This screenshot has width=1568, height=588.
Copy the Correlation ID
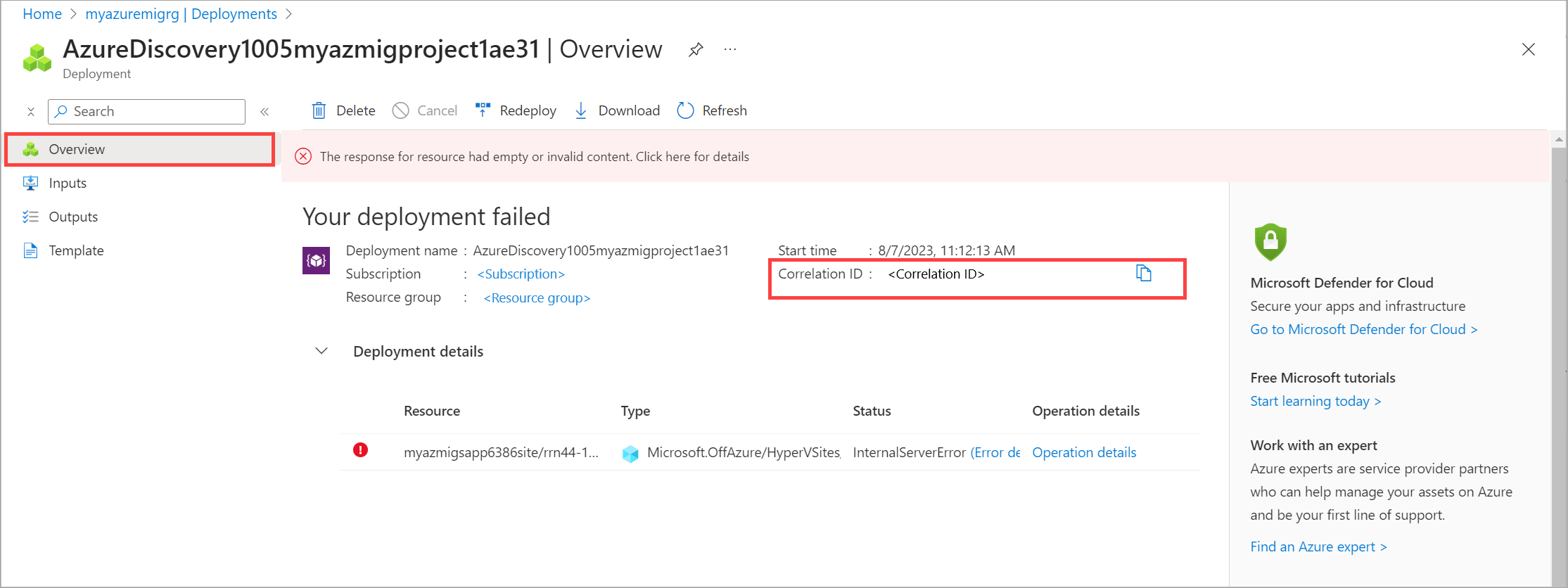pos(1144,274)
